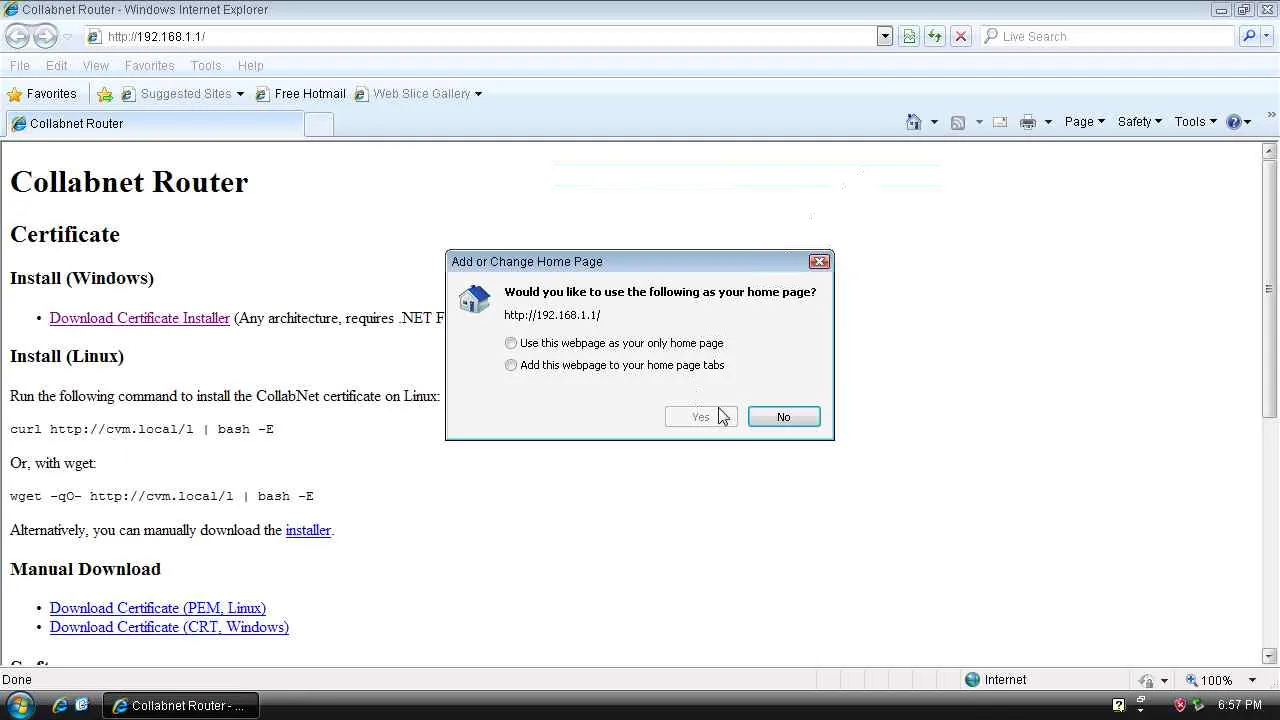Screen dimensions: 1280x720
Task: Switch to the Collabnet Router tab
Action: 154,124
